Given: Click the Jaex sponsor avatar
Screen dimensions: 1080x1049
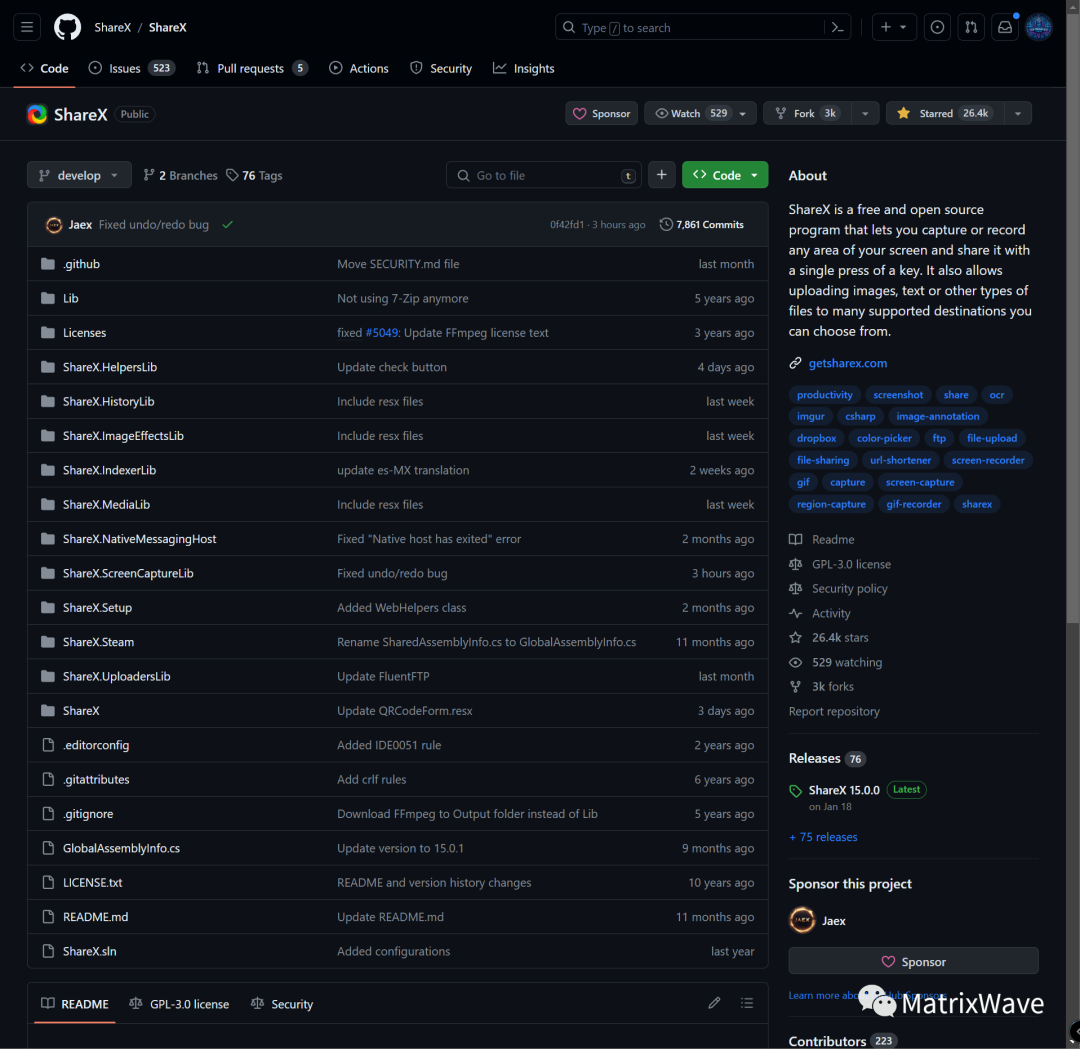Looking at the screenshot, I should pyautogui.click(x=802, y=920).
